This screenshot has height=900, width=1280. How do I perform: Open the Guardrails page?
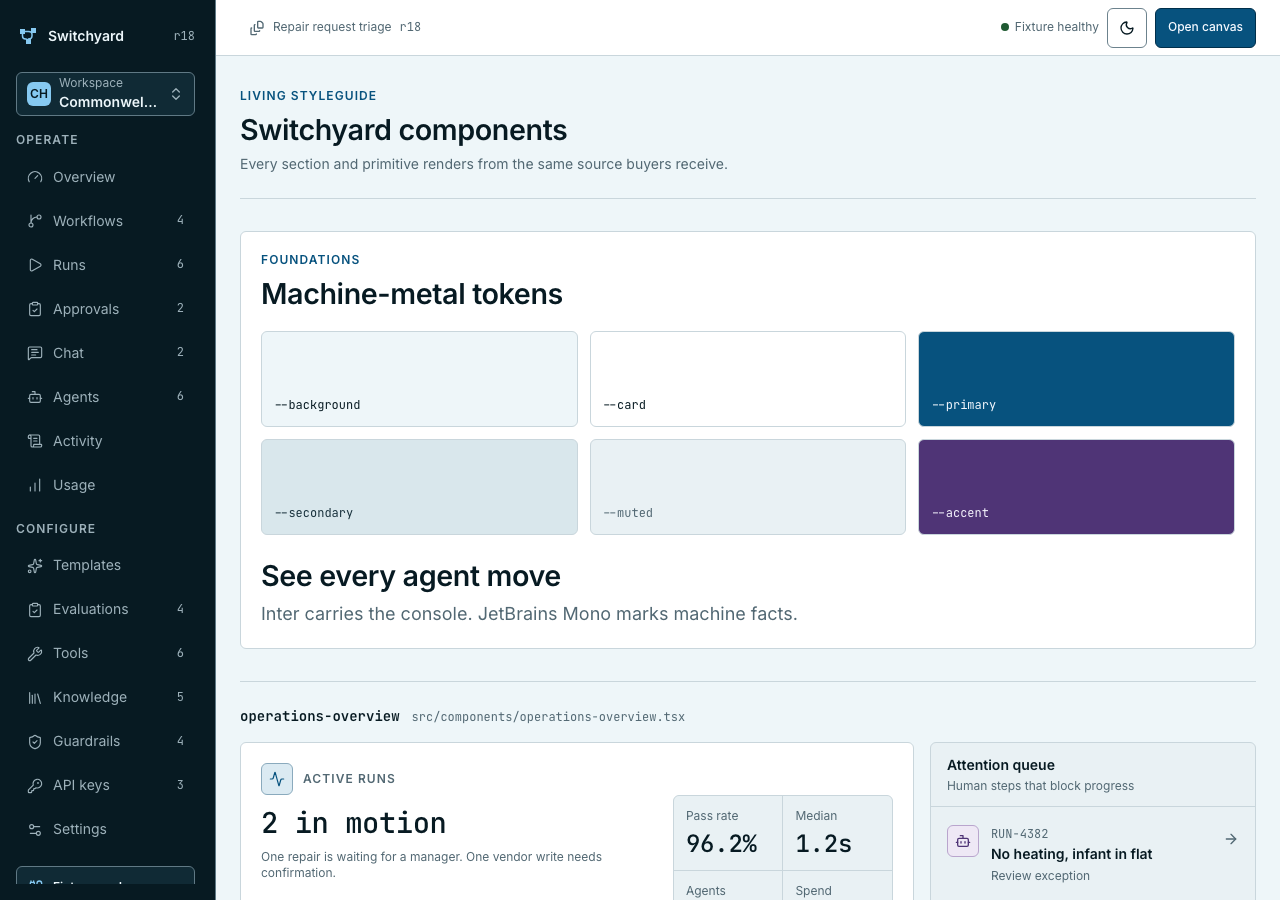point(105,741)
